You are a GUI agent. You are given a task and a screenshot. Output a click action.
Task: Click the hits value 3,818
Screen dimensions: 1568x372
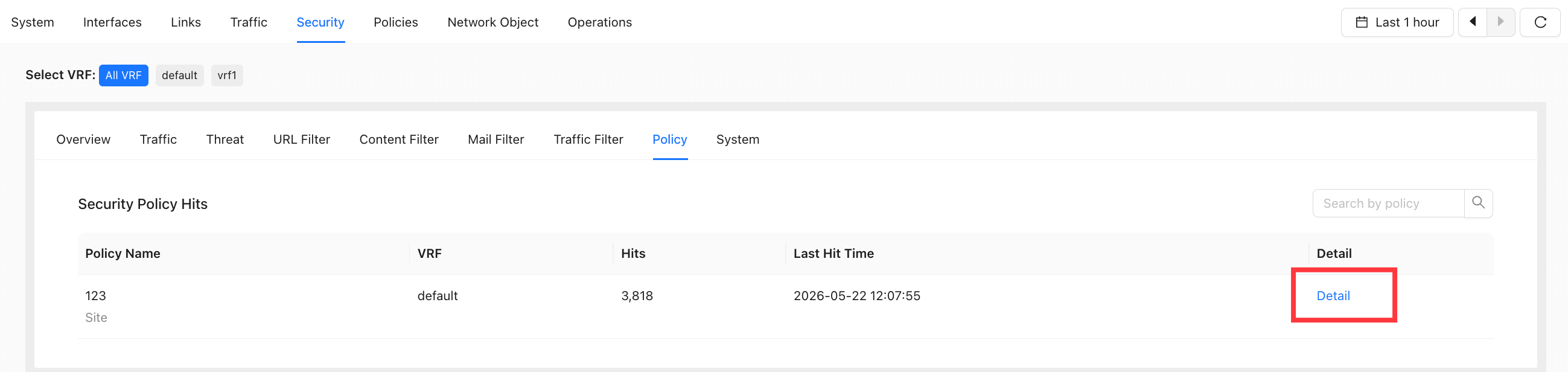click(637, 296)
